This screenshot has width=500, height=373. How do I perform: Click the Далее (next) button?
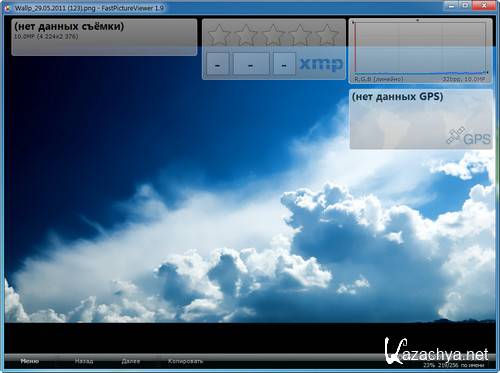[x=131, y=361]
